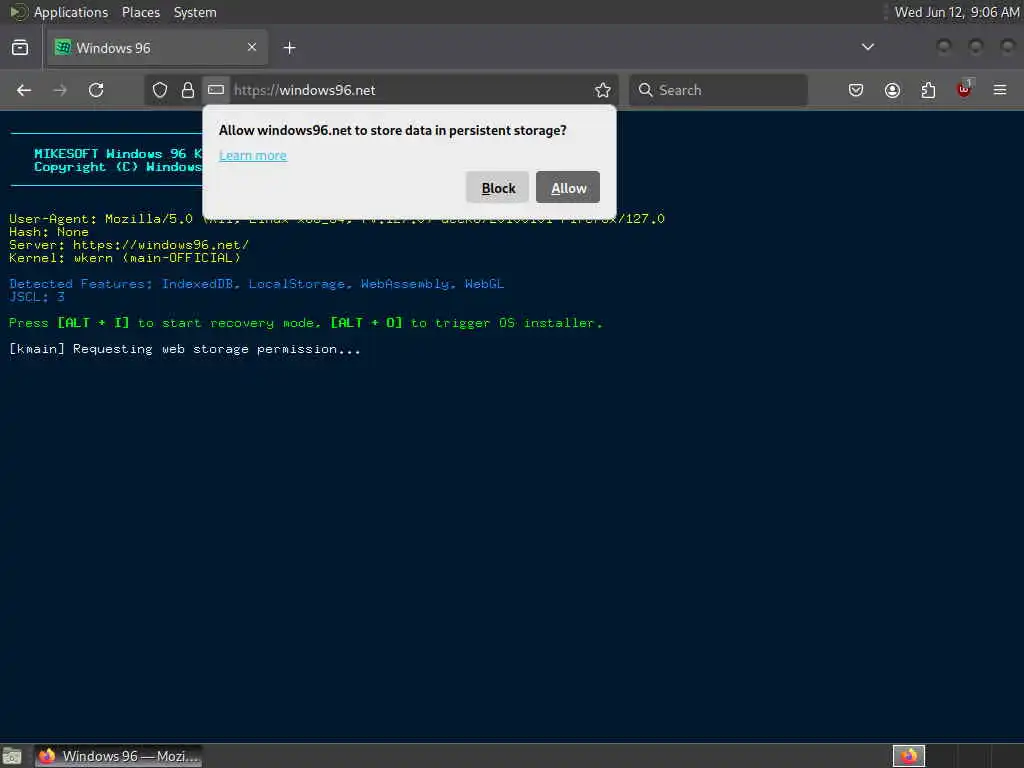
Task: Click the search magnifier icon
Action: (645, 90)
